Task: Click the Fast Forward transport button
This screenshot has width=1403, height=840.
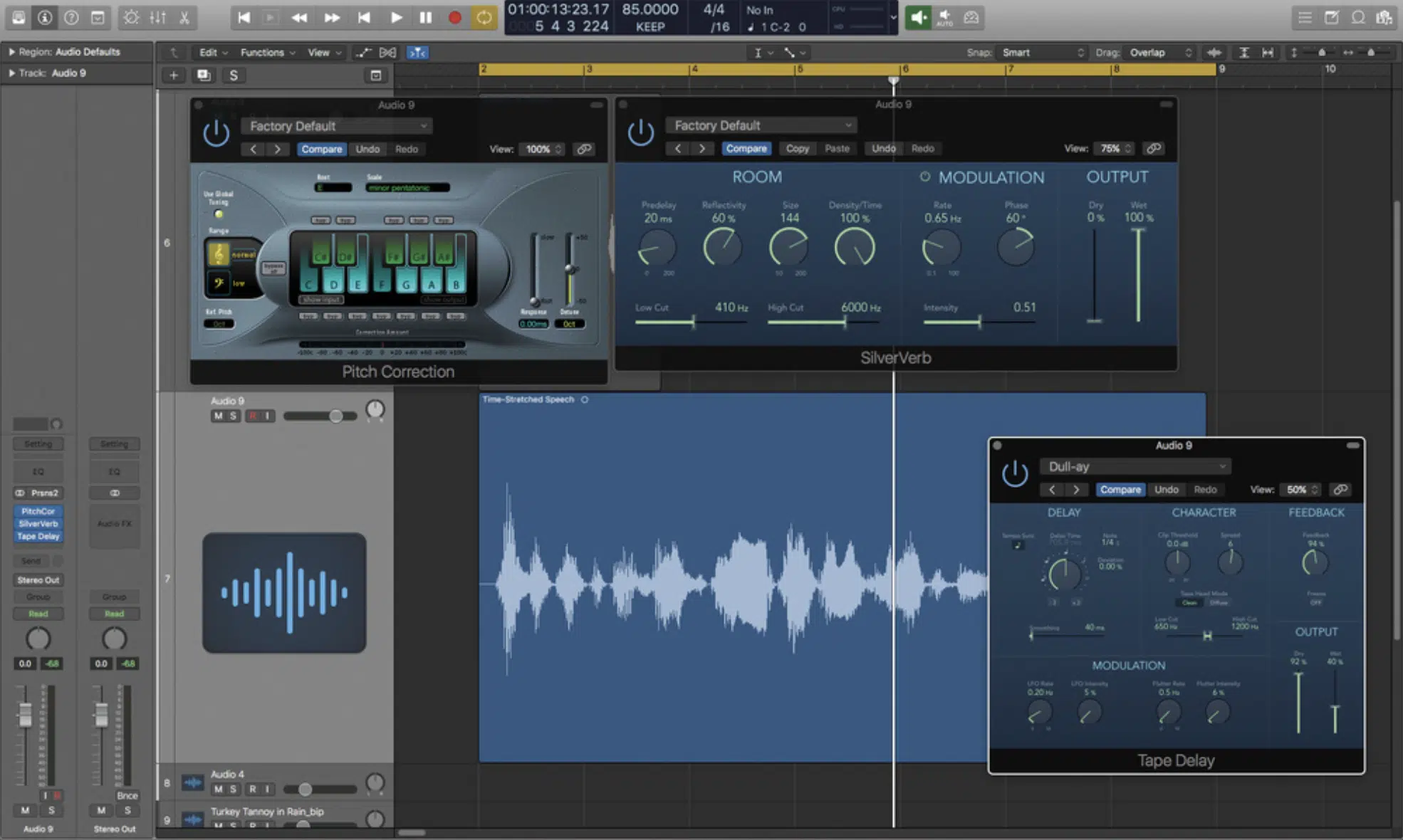Action: click(x=332, y=17)
